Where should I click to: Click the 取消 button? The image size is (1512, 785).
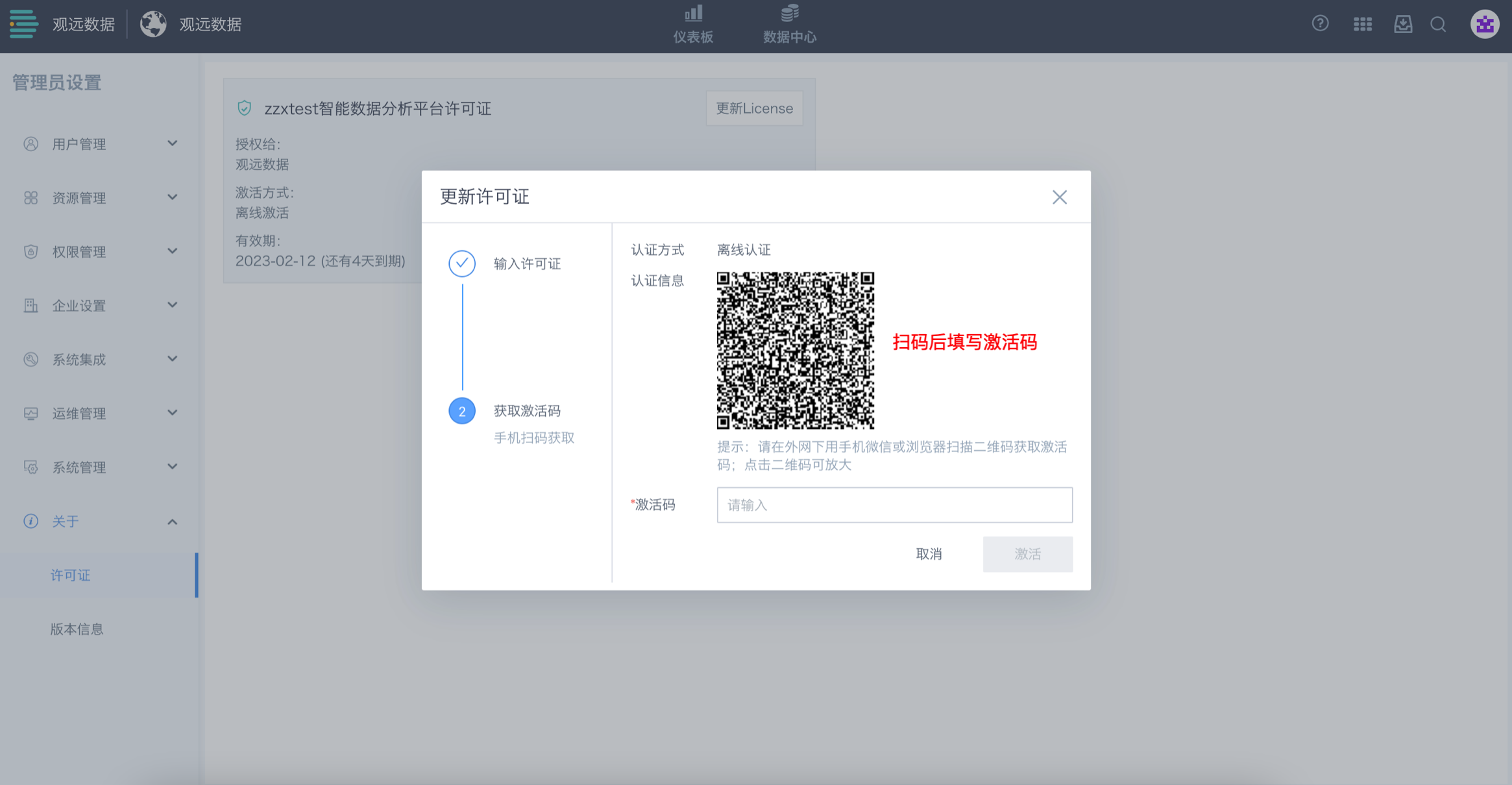[x=929, y=554]
